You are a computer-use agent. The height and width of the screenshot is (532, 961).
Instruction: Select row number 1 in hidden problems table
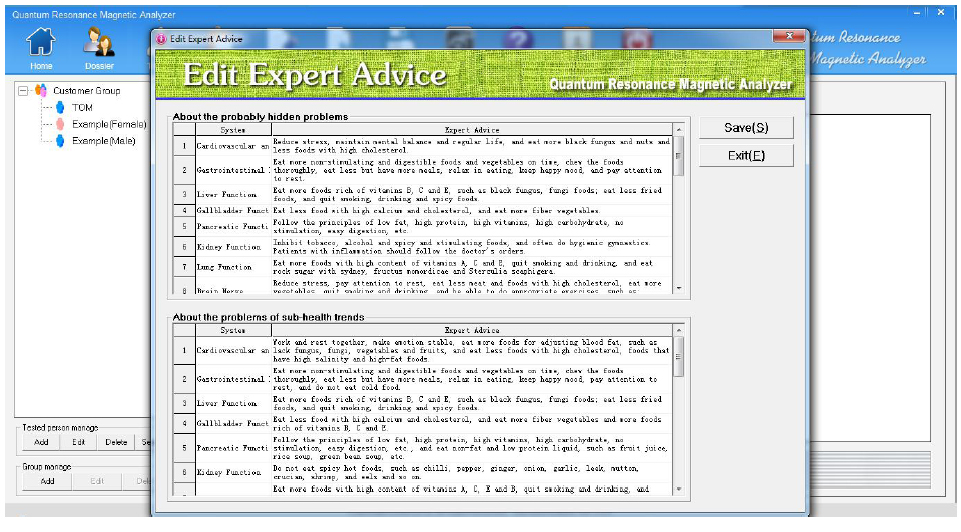tap(184, 146)
